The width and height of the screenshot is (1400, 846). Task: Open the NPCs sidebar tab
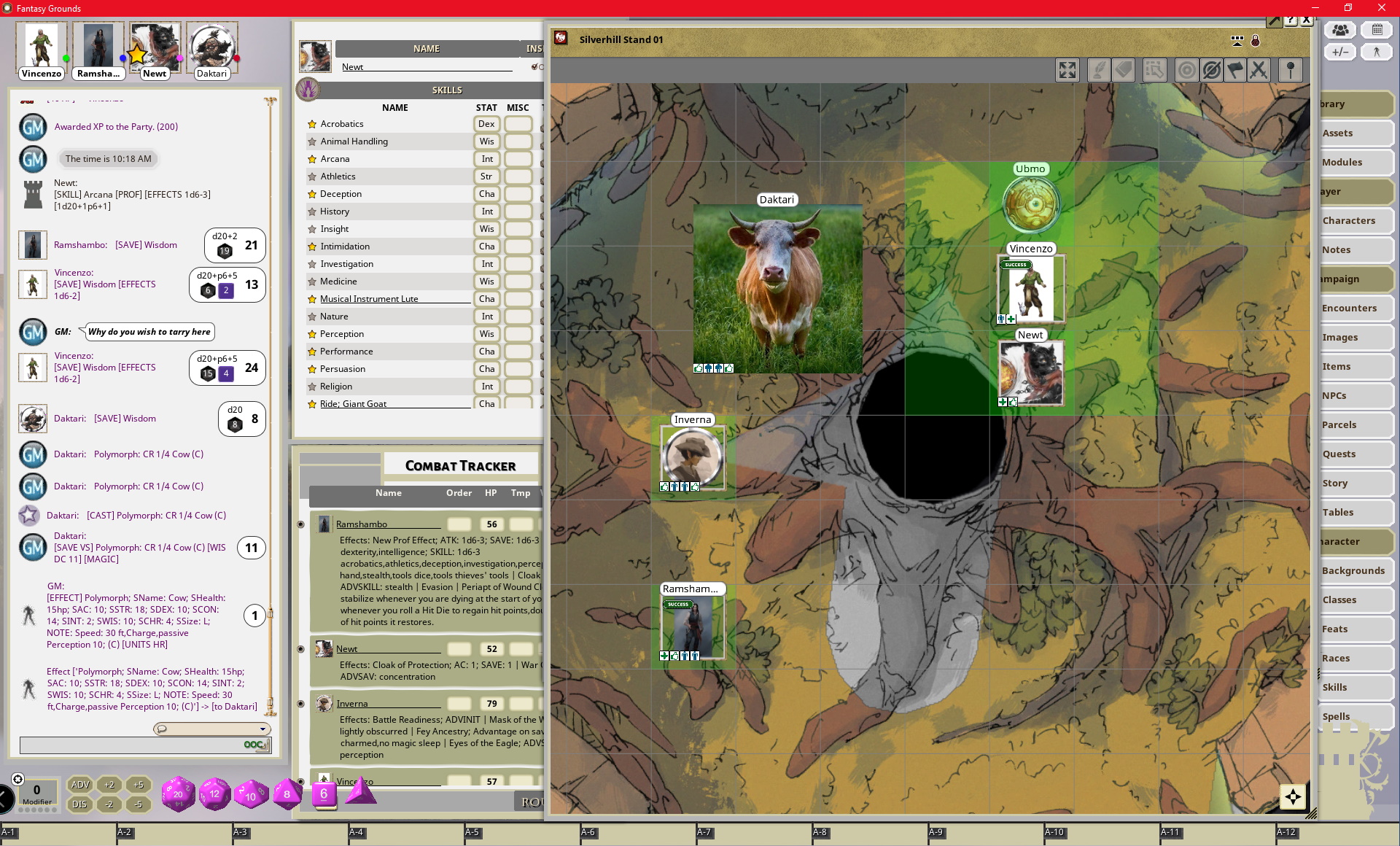(x=1356, y=395)
